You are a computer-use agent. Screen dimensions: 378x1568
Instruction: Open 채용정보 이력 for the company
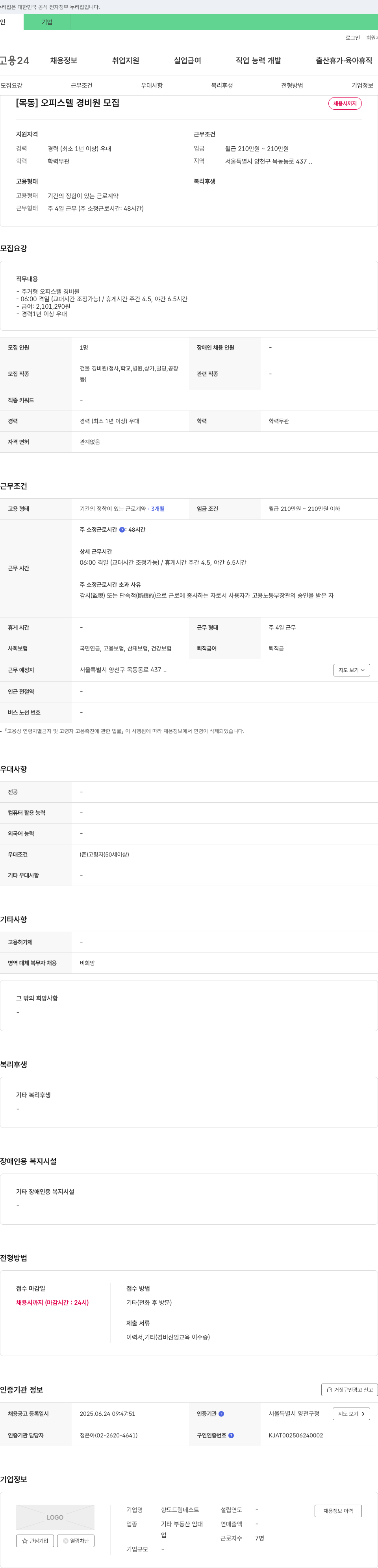click(x=338, y=1511)
